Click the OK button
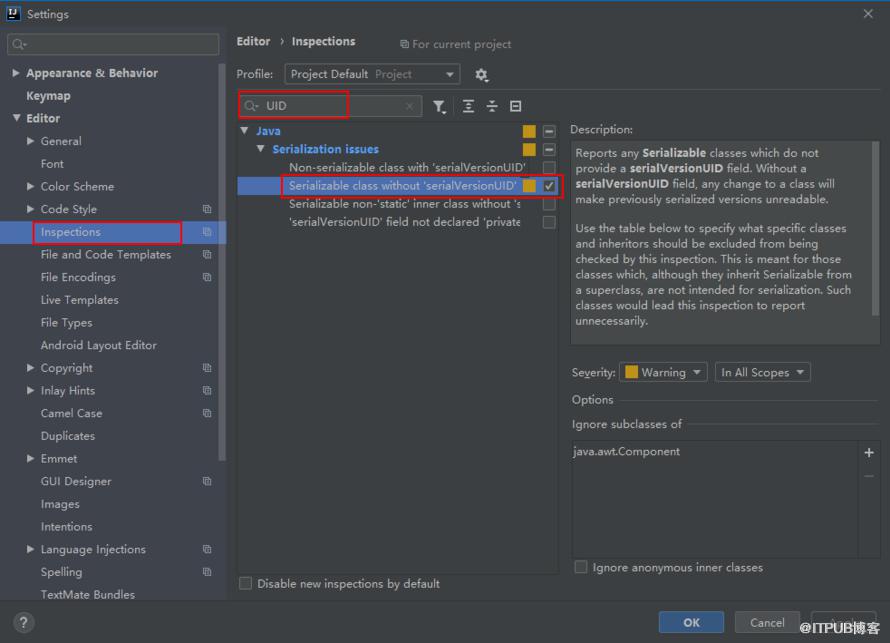This screenshot has height=643, width=890. (x=691, y=623)
